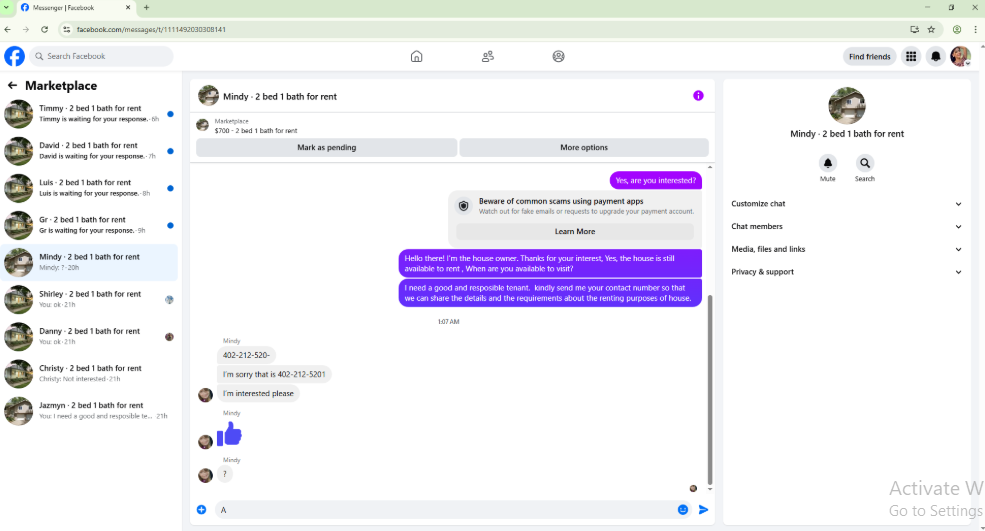Open Jazmyn's 2 bed 1 bath conversation
The width and height of the screenshot is (985, 531).
point(89,410)
